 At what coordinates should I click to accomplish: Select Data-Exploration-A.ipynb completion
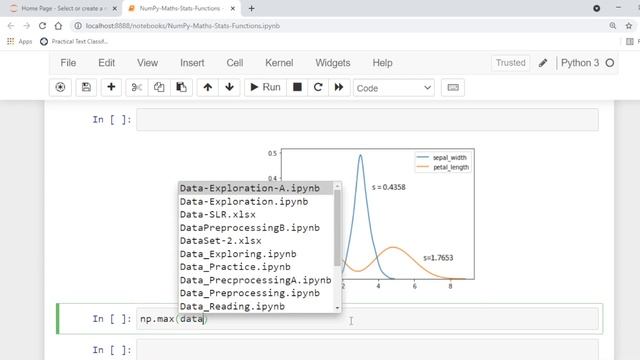click(x=256, y=188)
